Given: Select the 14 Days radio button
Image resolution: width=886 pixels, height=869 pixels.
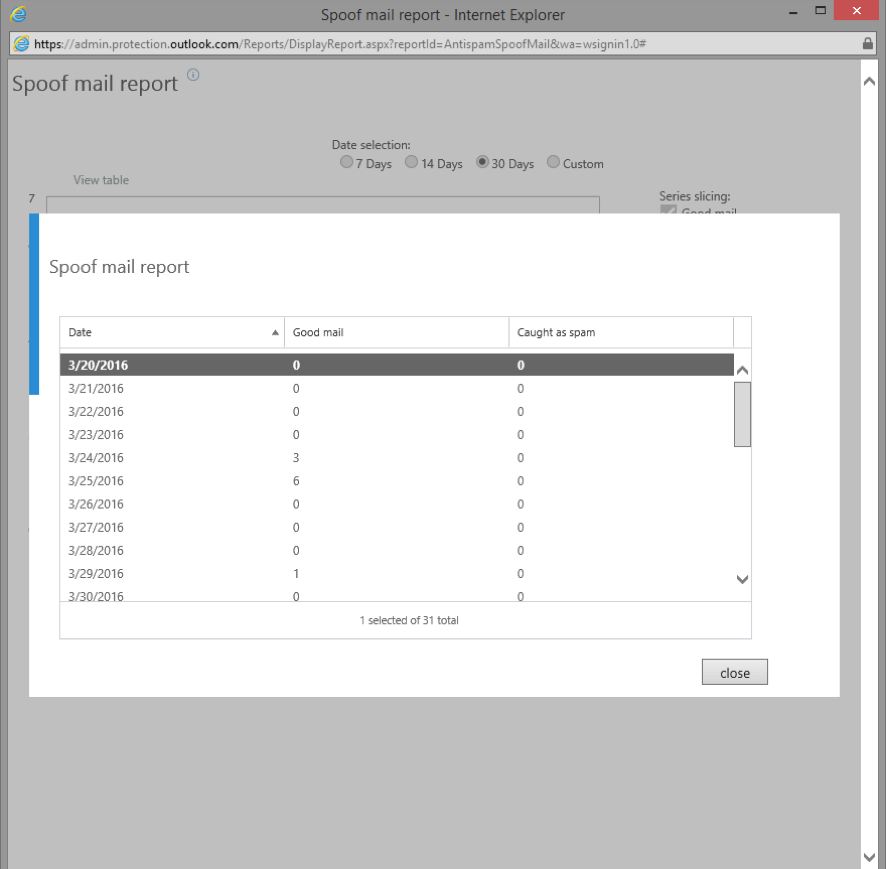Looking at the screenshot, I should tap(411, 163).
